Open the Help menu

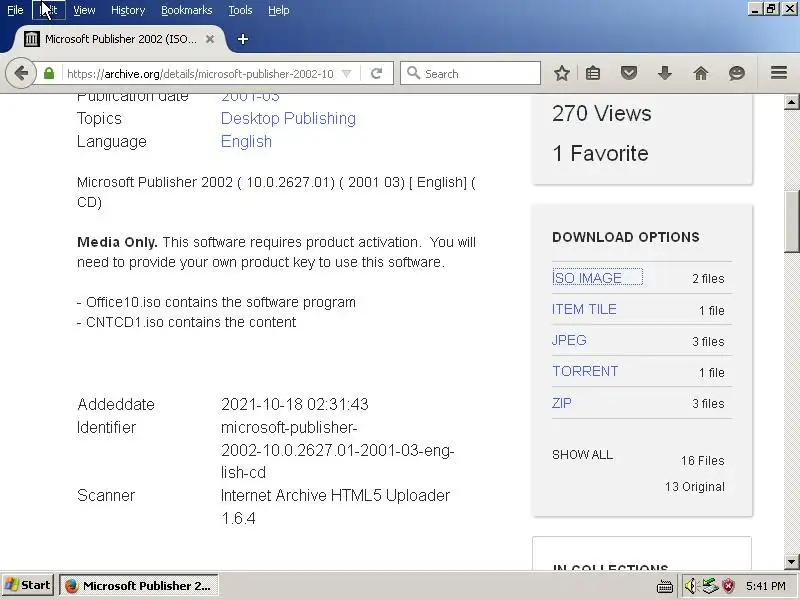coord(279,10)
